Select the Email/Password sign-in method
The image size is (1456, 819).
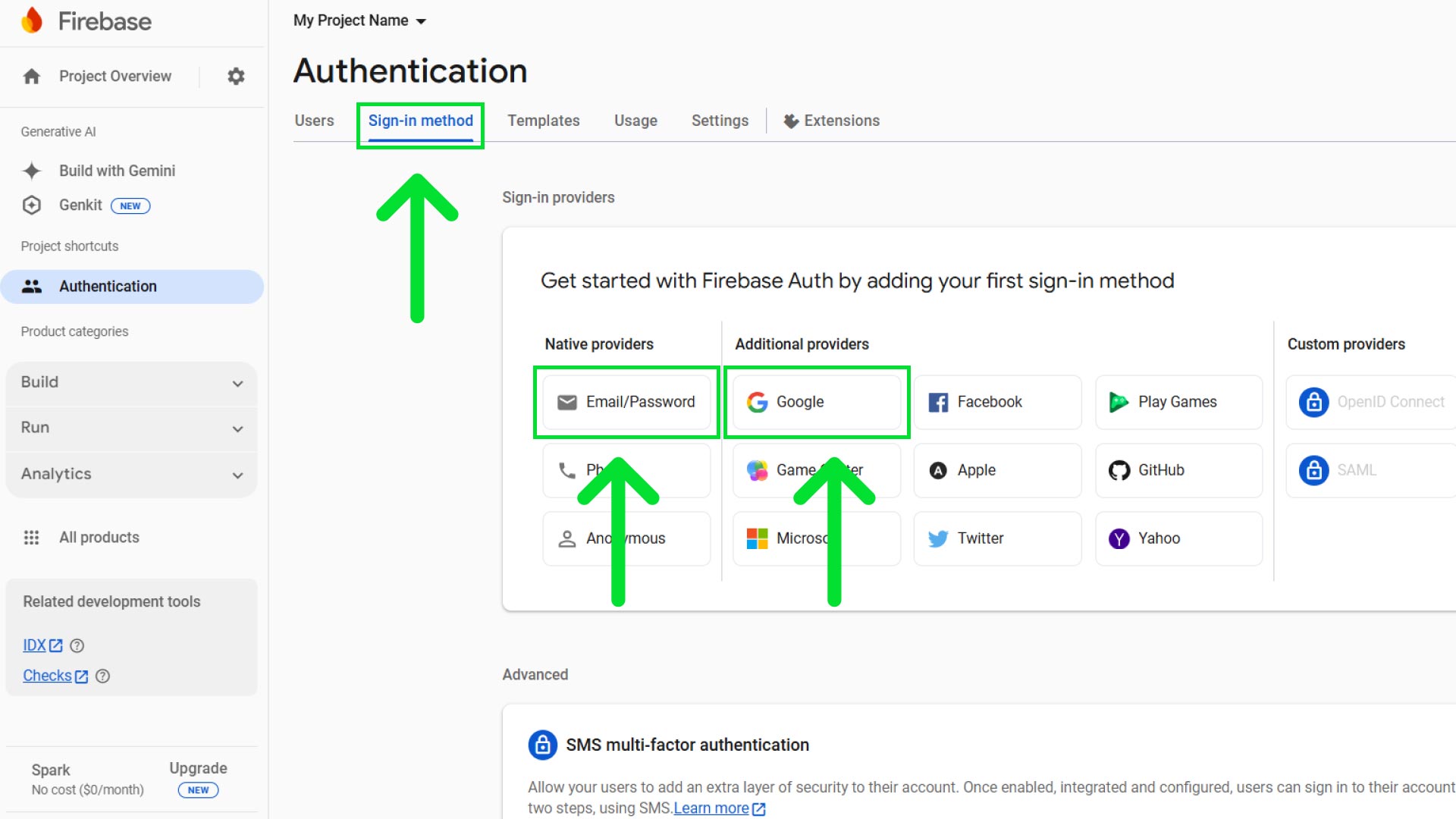[626, 402]
